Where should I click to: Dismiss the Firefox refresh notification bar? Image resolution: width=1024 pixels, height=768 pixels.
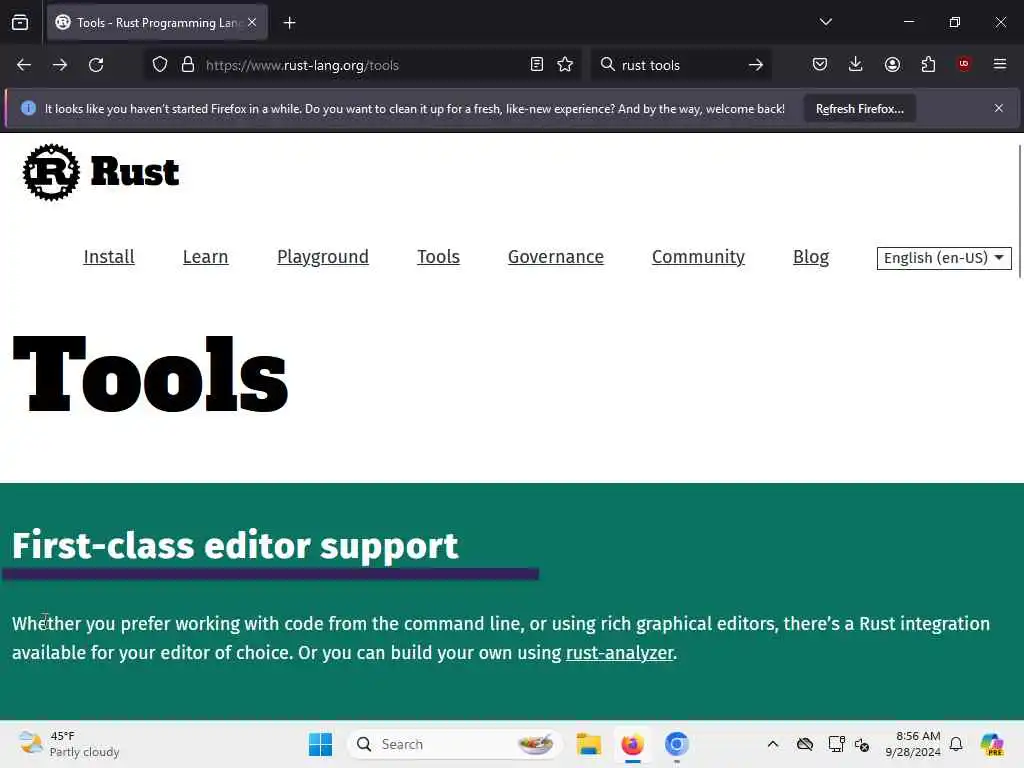(x=999, y=108)
